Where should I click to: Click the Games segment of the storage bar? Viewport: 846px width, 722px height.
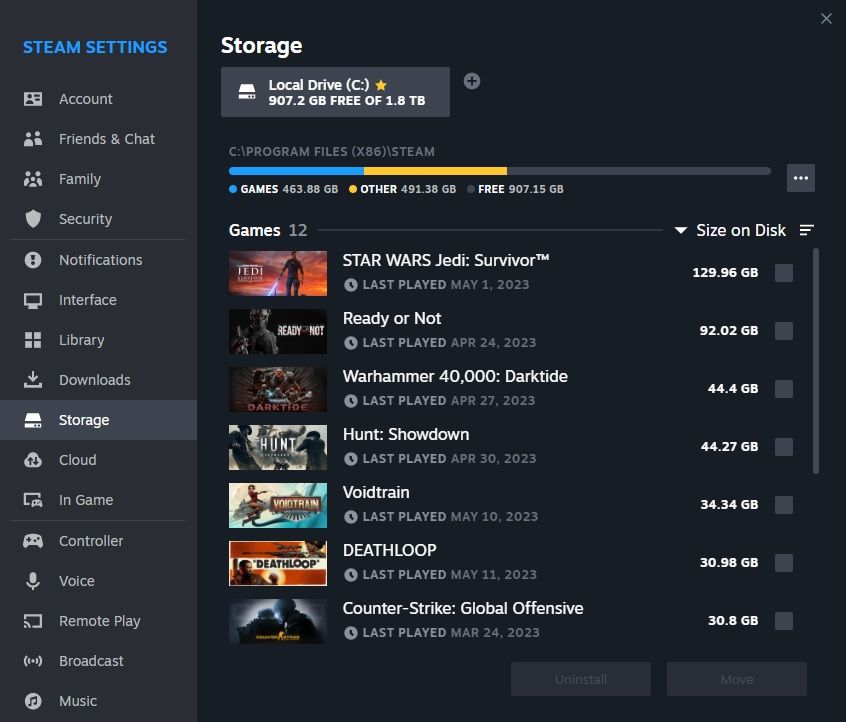click(x=295, y=171)
